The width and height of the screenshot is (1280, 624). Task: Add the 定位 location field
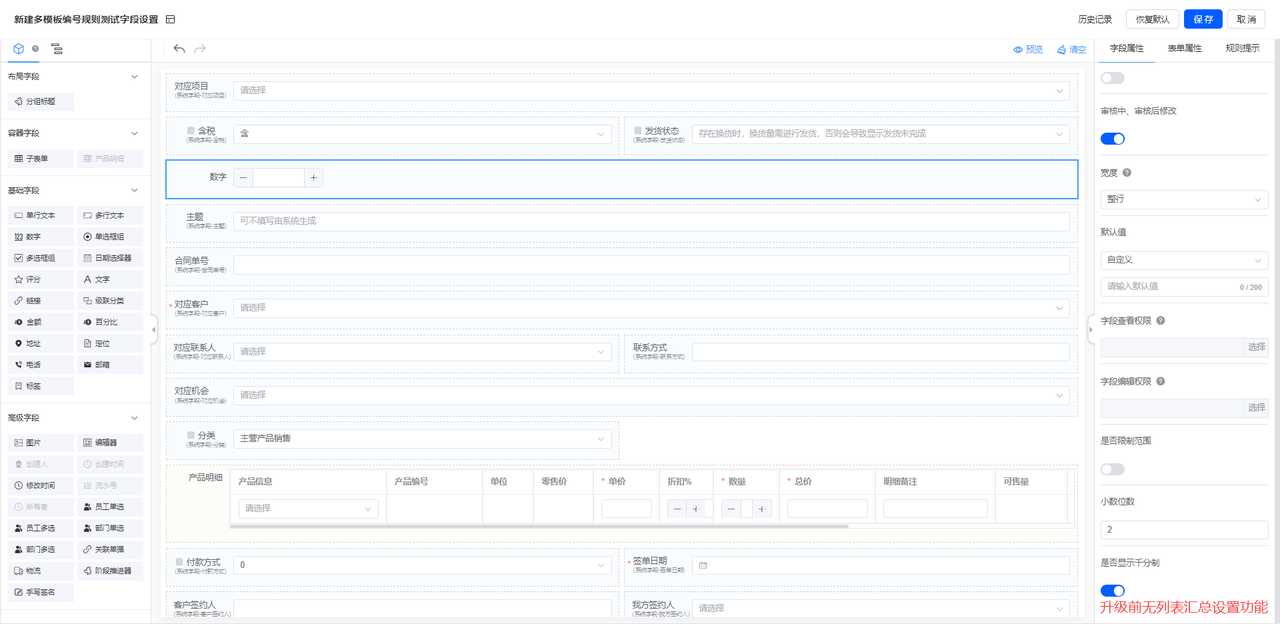(x=110, y=343)
